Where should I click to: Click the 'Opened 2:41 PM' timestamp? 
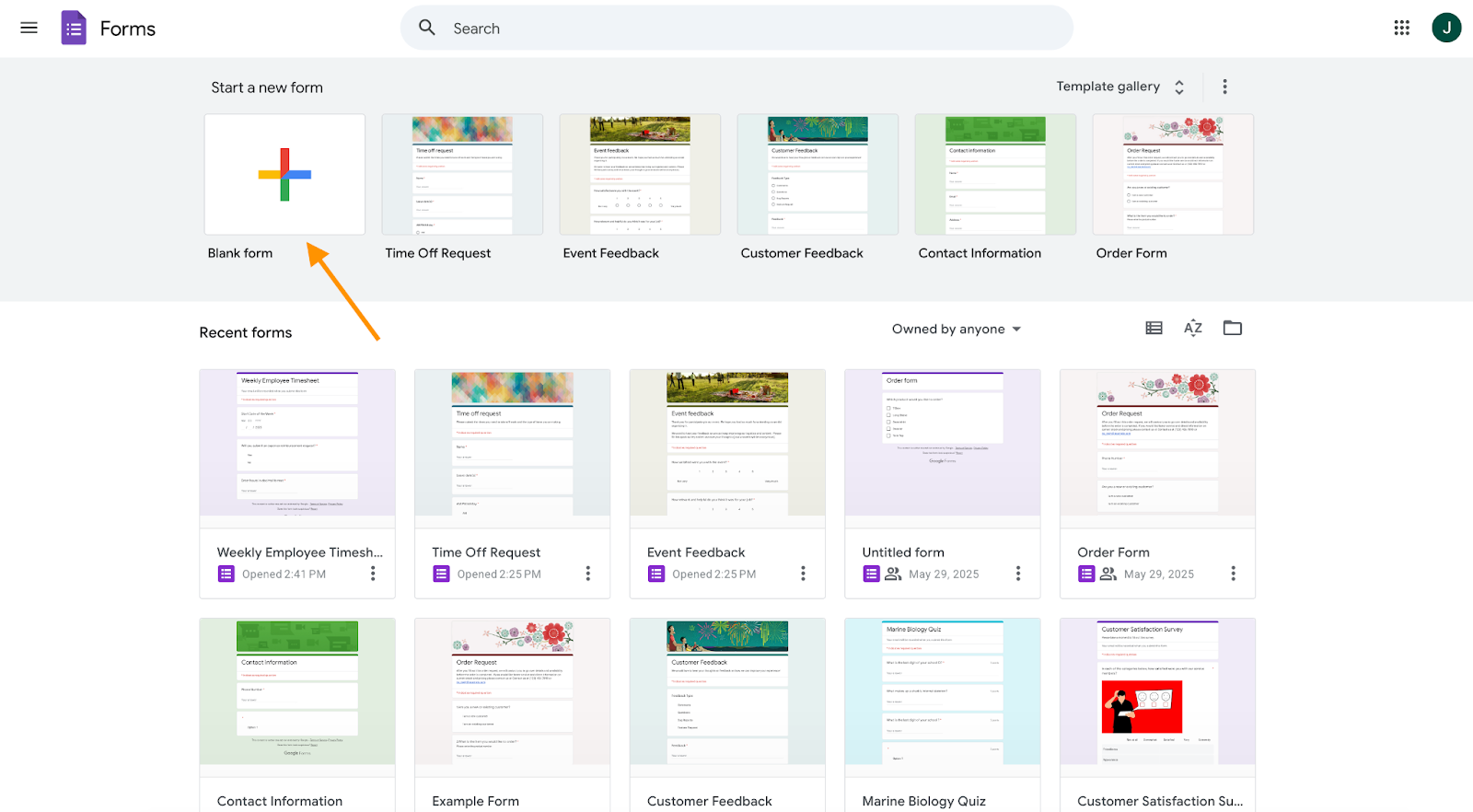coord(284,574)
